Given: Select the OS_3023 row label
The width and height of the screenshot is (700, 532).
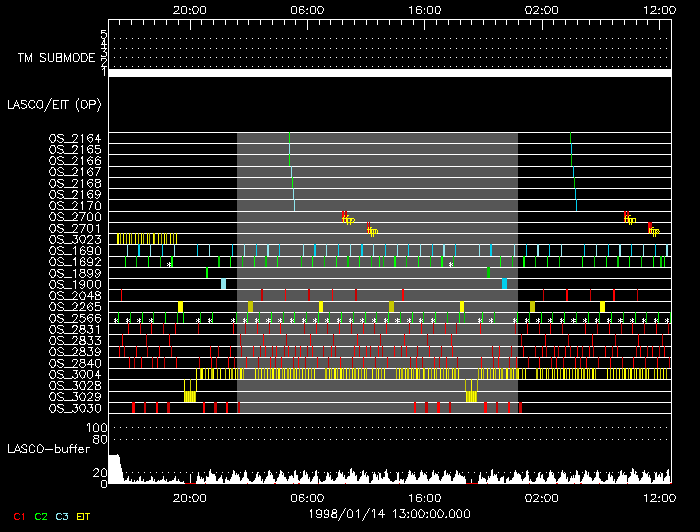Looking at the screenshot, I should coord(75,240).
